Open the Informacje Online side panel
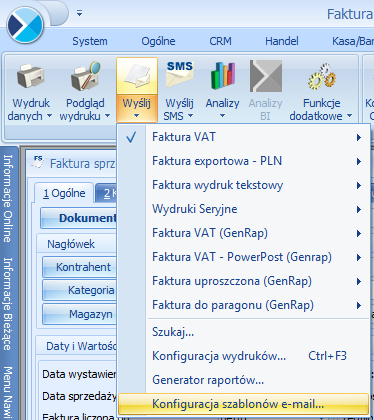The width and height of the screenshot is (374, 420). [x=8, y=199]
